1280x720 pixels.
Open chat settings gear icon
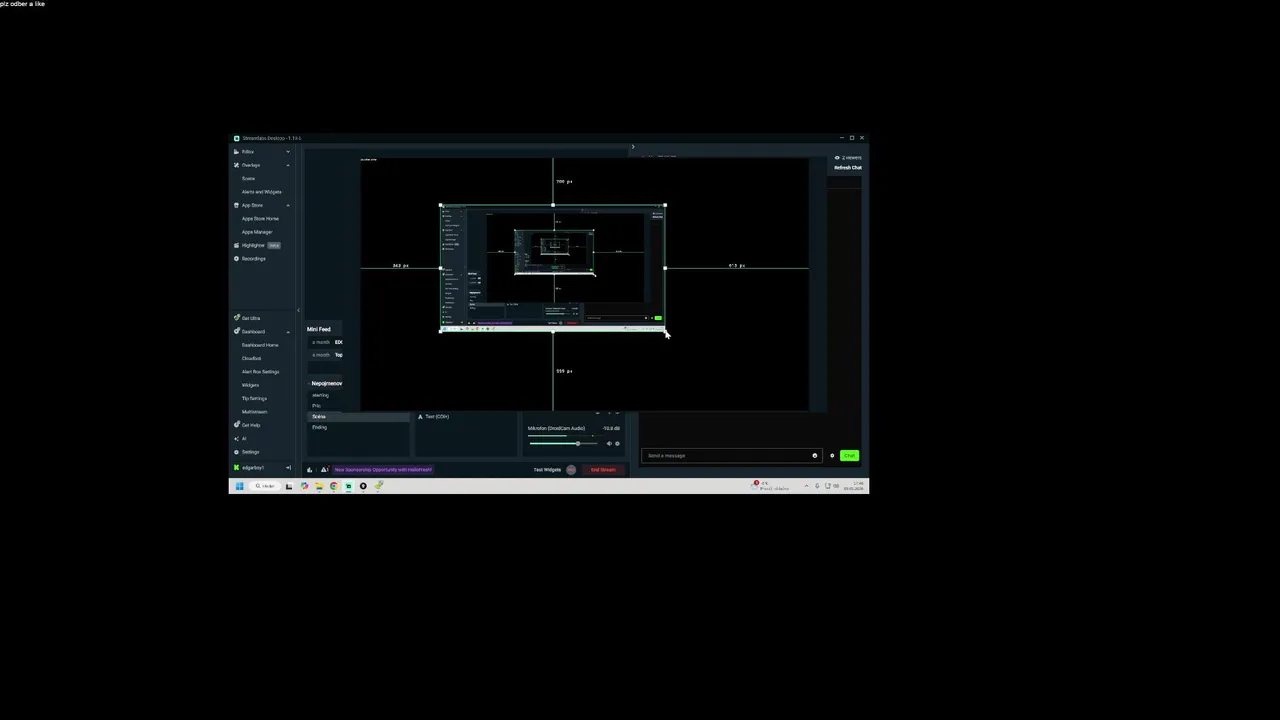point(832,456)
